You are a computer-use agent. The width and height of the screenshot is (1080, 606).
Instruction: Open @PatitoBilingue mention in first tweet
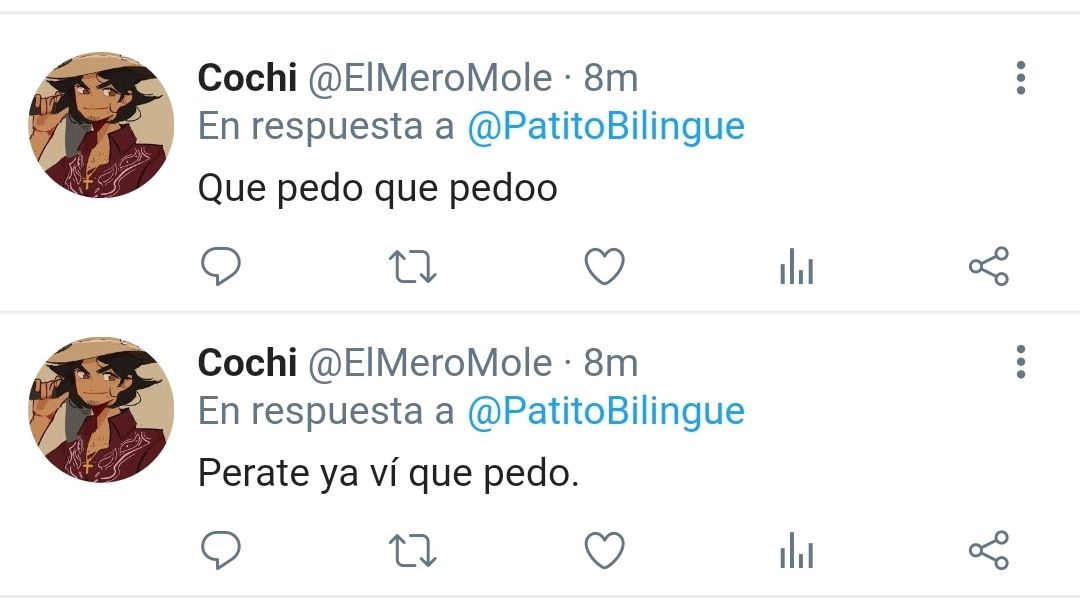pyautogui.click(x=606, y=127)
